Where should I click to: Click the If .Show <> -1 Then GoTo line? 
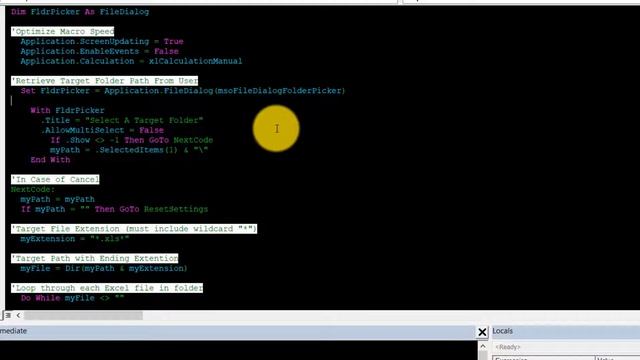(x=131, y=140)
